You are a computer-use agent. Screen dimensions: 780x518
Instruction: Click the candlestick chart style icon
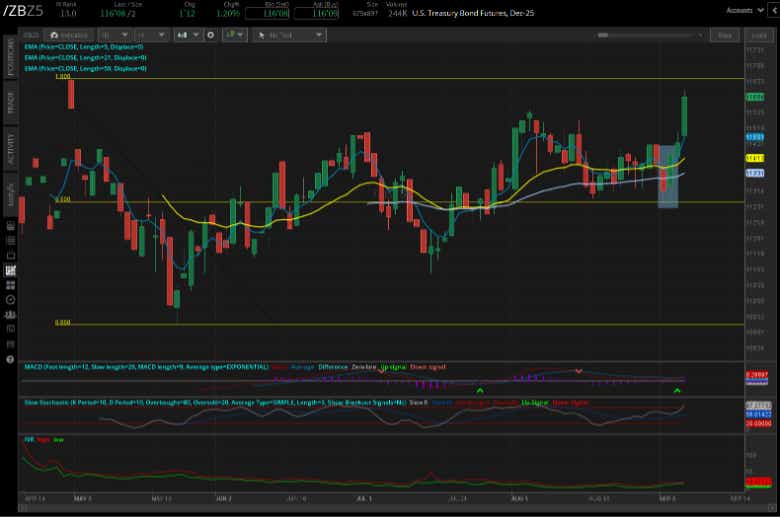pyautogui.click(x=186, y=35)
